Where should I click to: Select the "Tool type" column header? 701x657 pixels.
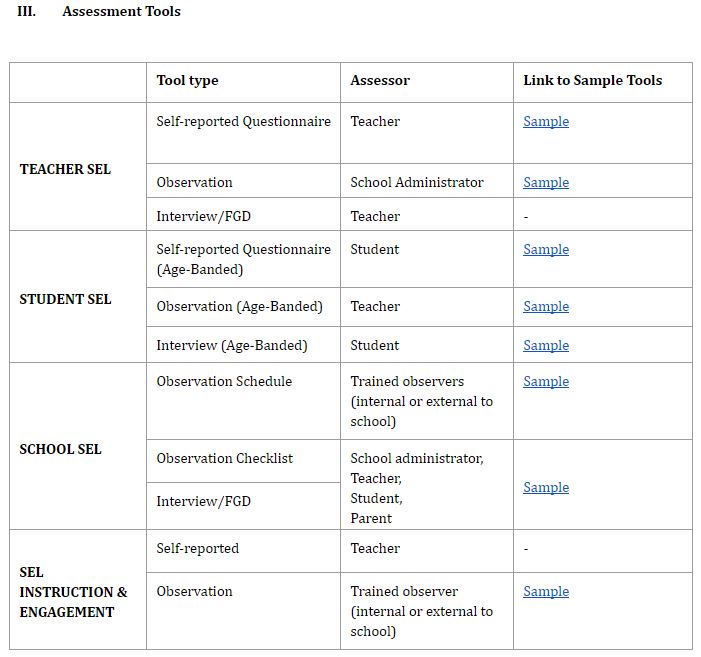[187, 81]
